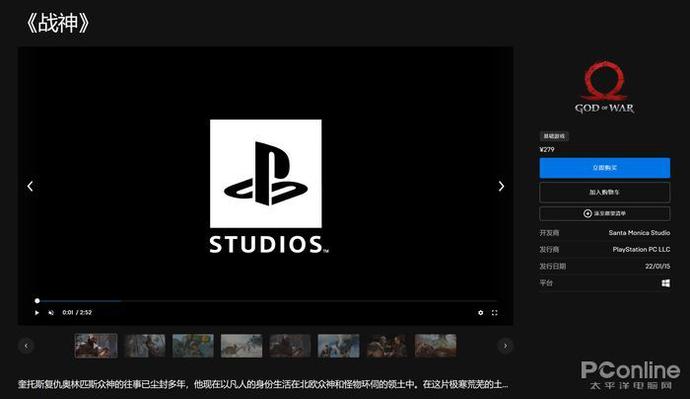Open PlayStation PC LLC publisher link
The image size is (690, 399).
(641, 249)
